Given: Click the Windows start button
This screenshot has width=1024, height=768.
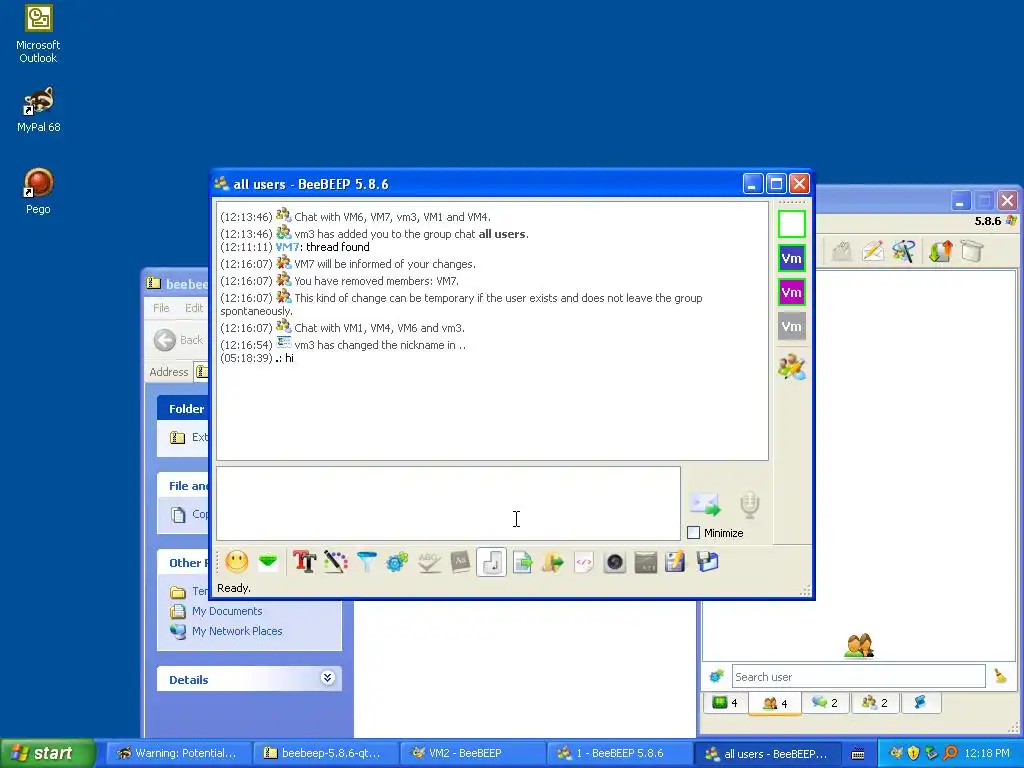Looking at the screenshot, I should click(47, 753).
